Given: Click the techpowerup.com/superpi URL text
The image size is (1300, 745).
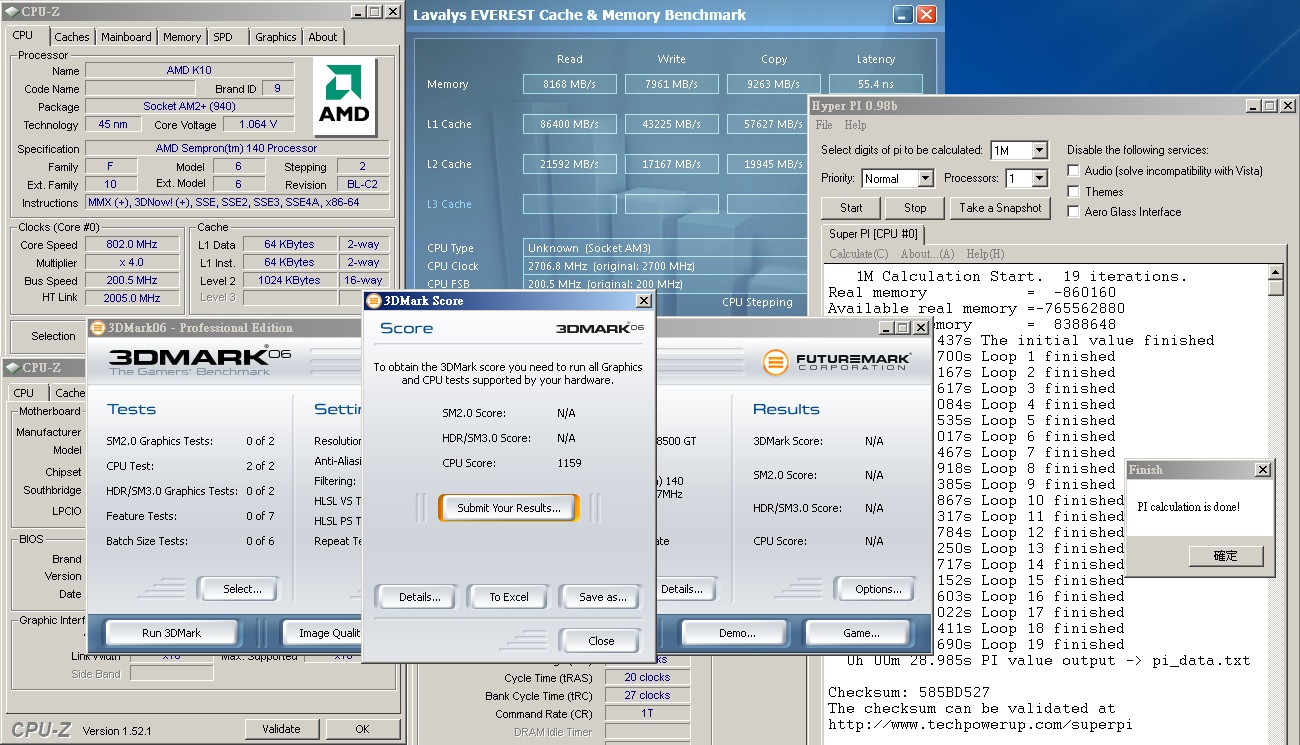Looking at the screenshot, I should (981, 725).
